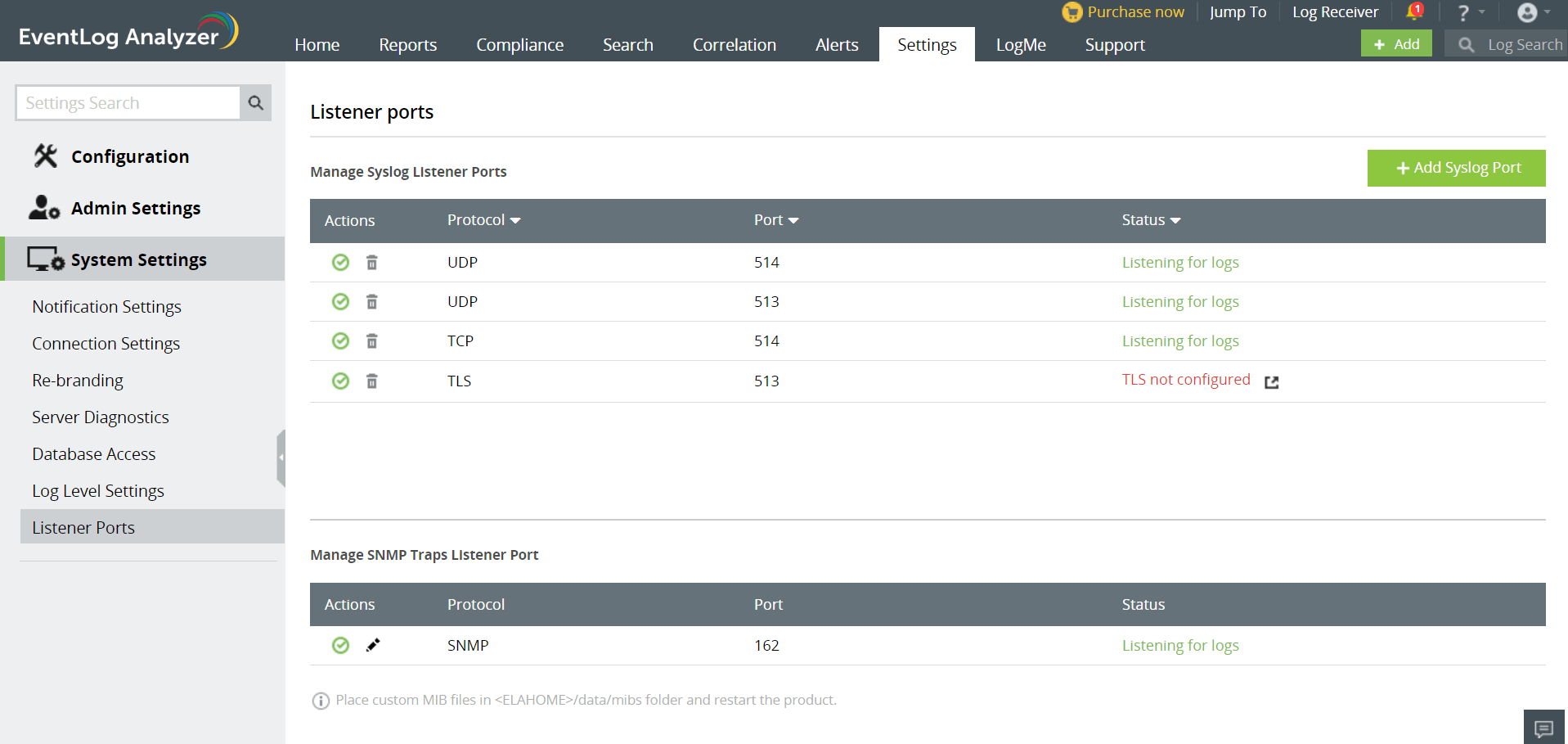Disable the TCP 514 listener
The height and width of the screenshot is (744, 1568).
[x=340, y=340]
